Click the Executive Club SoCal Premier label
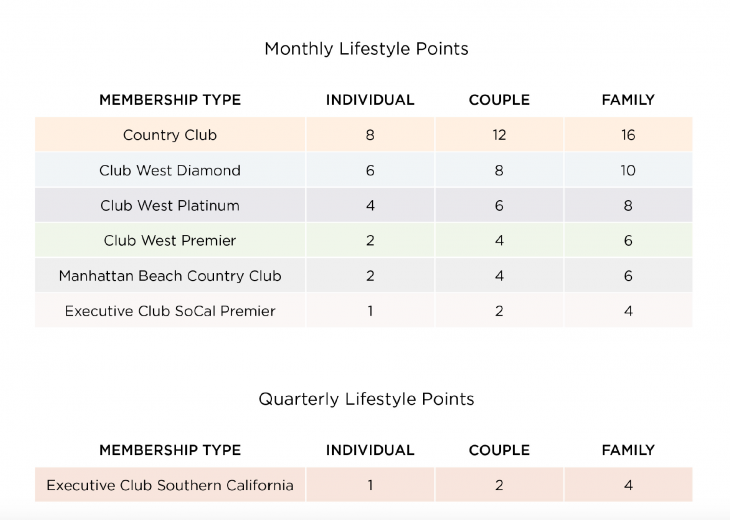730x520 pixels. click(170, 311)
